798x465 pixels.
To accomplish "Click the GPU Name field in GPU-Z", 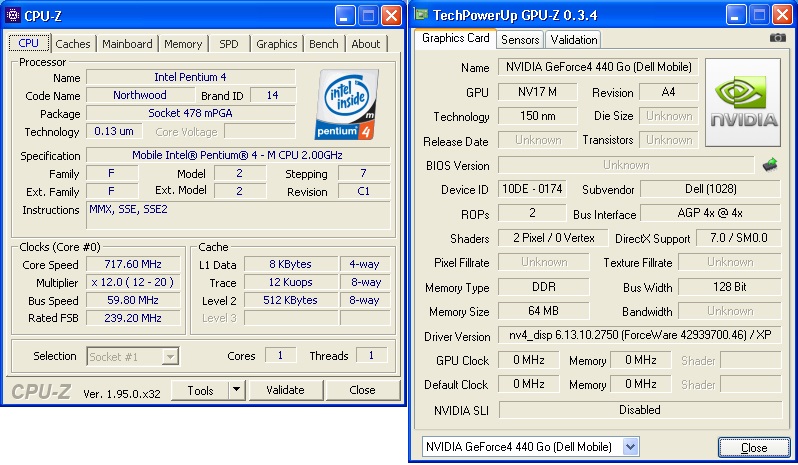I will [x=598, y=67].
